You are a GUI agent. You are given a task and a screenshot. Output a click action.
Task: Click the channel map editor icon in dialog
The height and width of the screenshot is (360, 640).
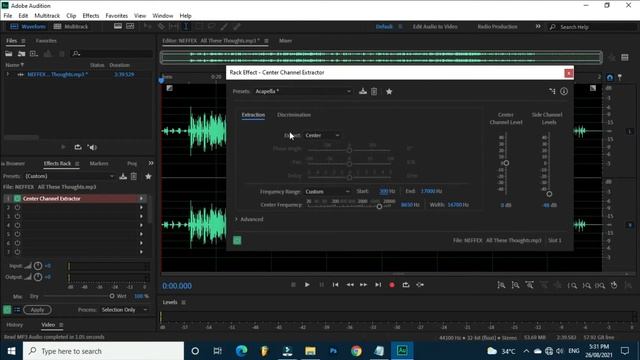[x=552, y=91]
